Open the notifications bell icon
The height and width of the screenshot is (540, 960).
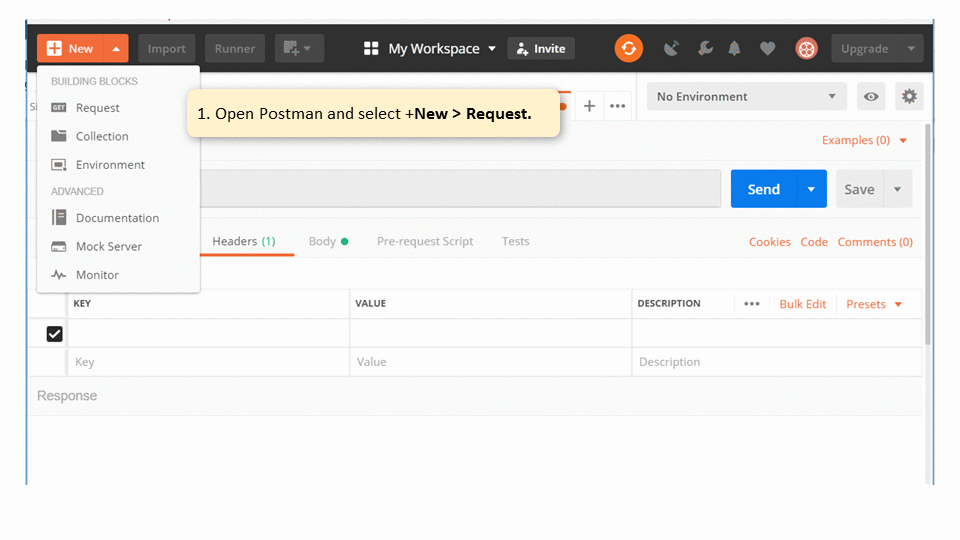(734, 48)
